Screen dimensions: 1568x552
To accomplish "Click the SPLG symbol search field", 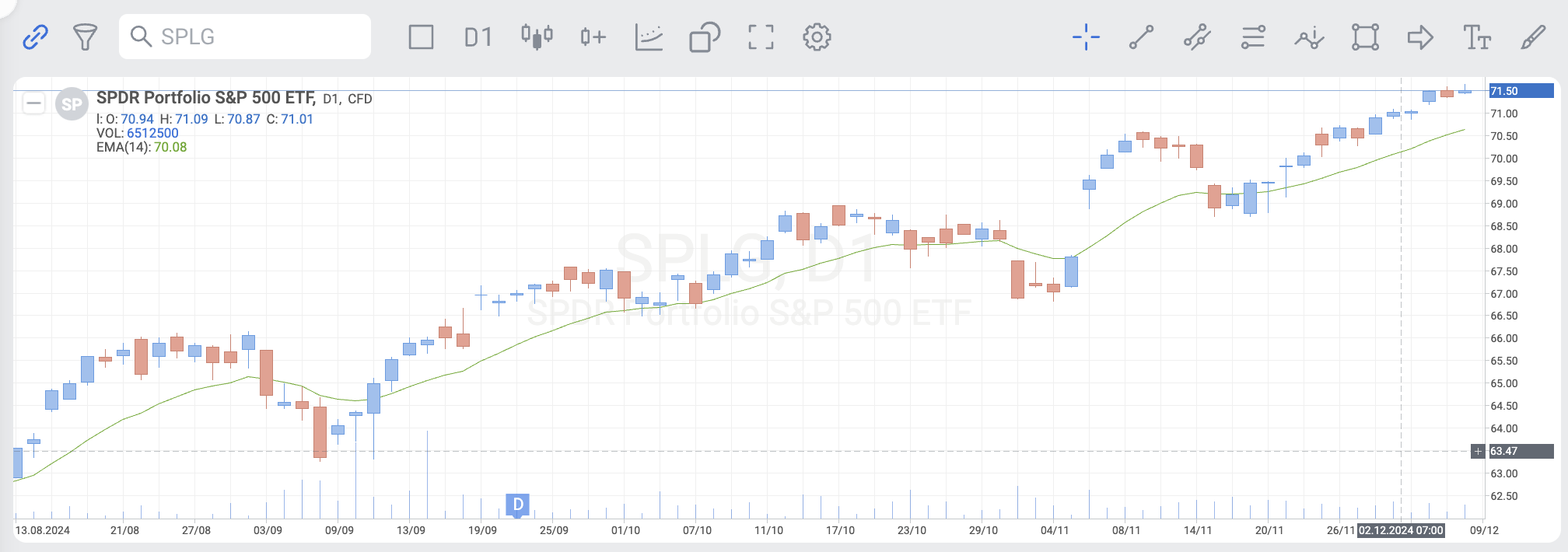I will click(245, 37).
